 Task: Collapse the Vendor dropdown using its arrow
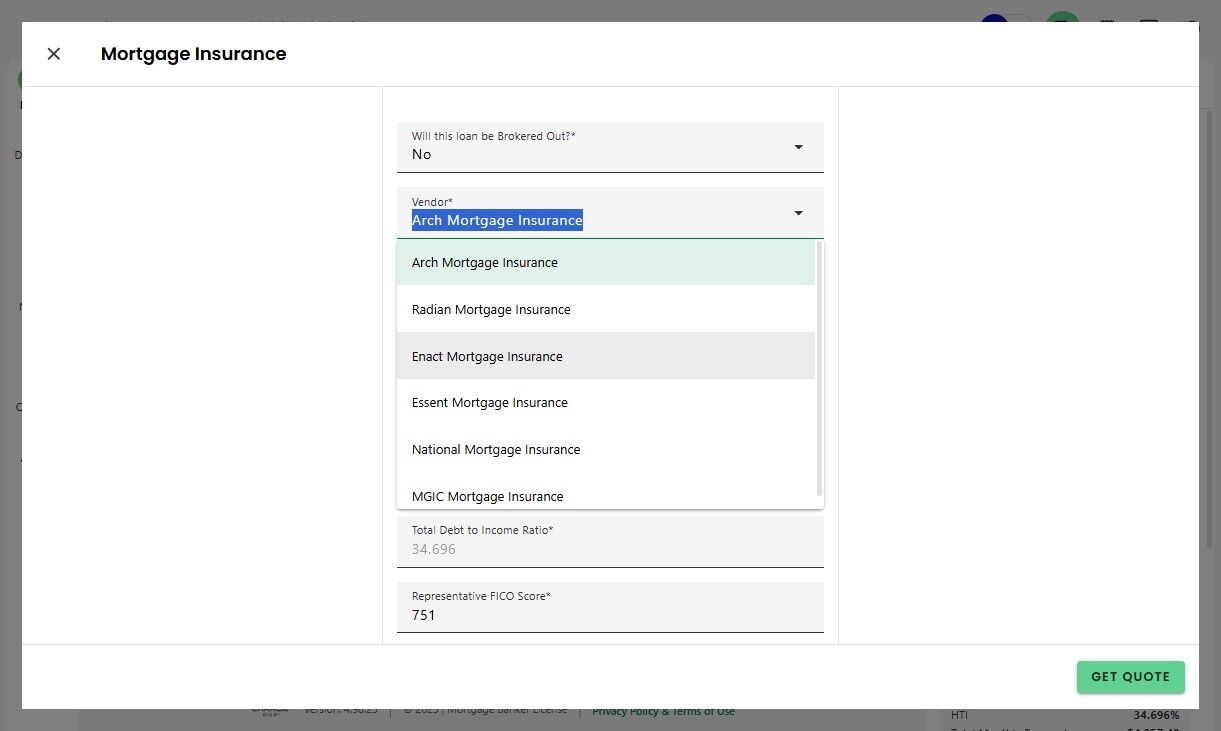coord(798,213)
